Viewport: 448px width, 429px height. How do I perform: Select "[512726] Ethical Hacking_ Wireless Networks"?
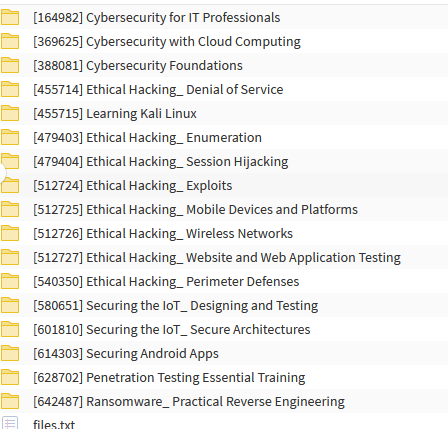click(x=163, y=234)
